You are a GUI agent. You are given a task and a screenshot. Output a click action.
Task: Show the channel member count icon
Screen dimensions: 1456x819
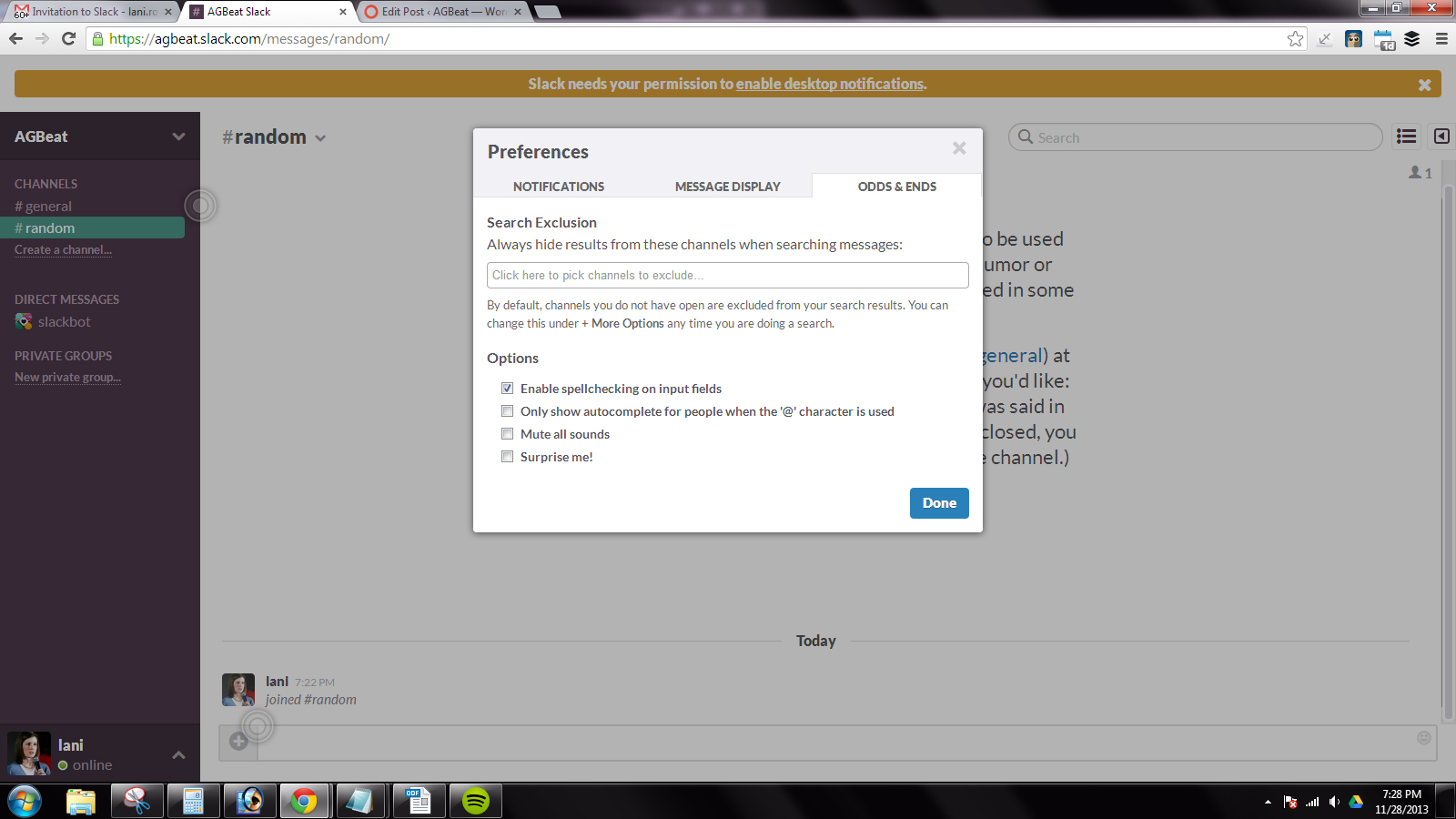pyautogui.click(x=1420, y=172)
